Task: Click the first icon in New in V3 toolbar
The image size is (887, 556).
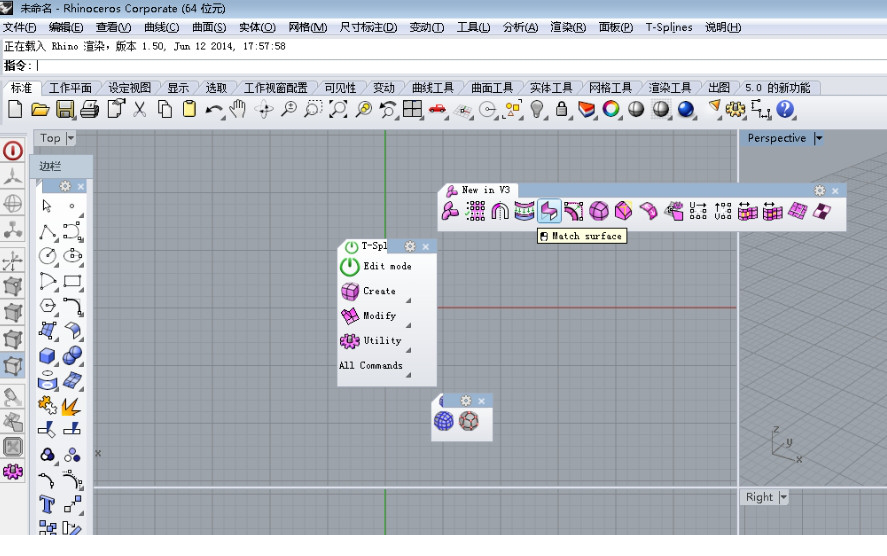Action: click(x=450, y=211)
